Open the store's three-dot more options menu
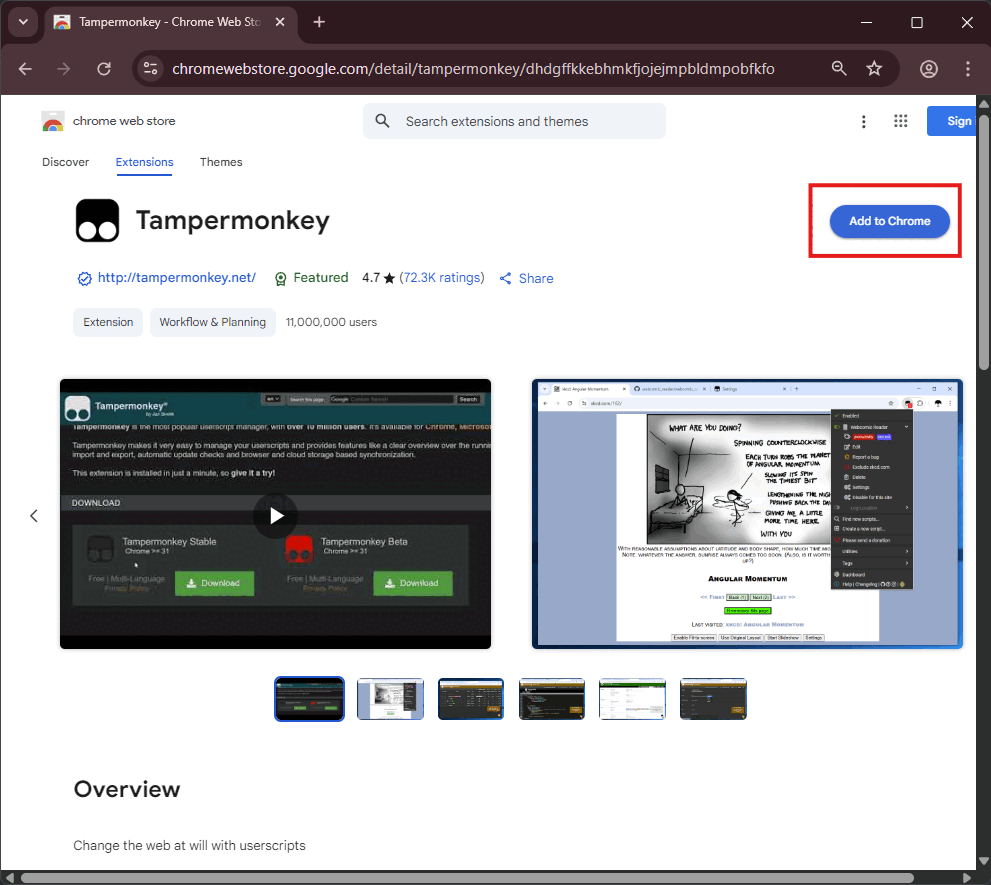Screen dimensions: 991x885 coord(864,121)
